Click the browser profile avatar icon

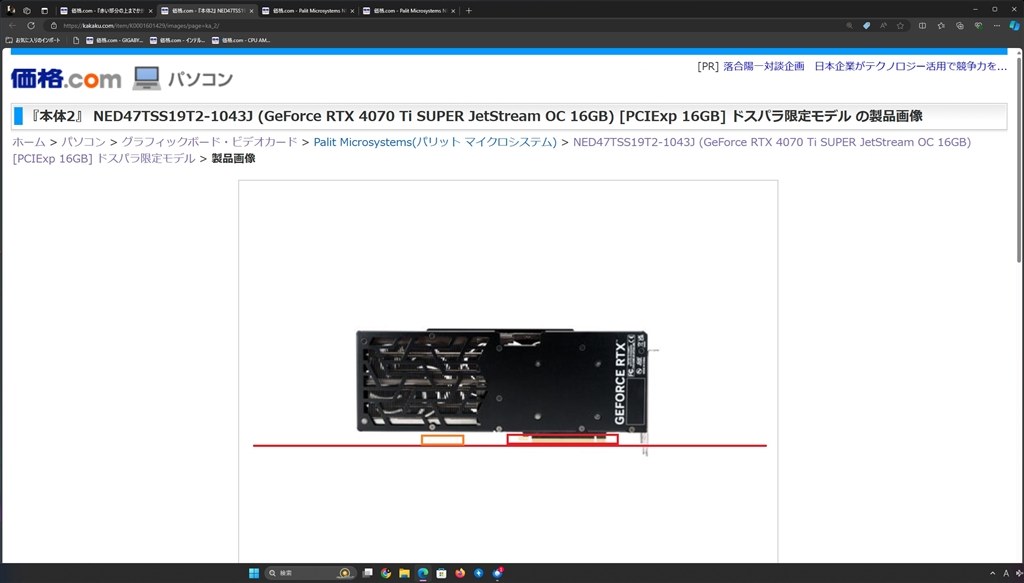(x=10, y=10)
